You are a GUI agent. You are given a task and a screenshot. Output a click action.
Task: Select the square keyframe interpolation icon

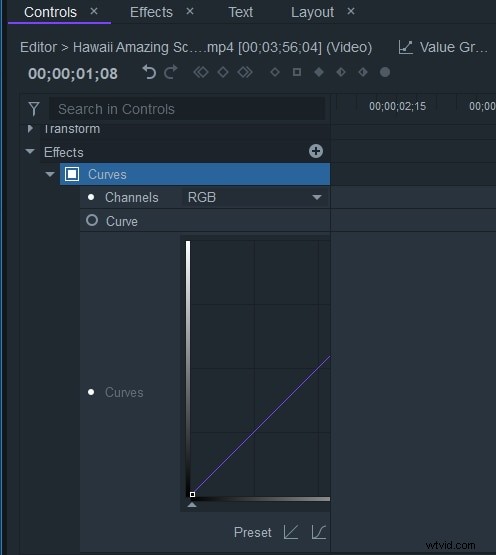pos(297,72)
